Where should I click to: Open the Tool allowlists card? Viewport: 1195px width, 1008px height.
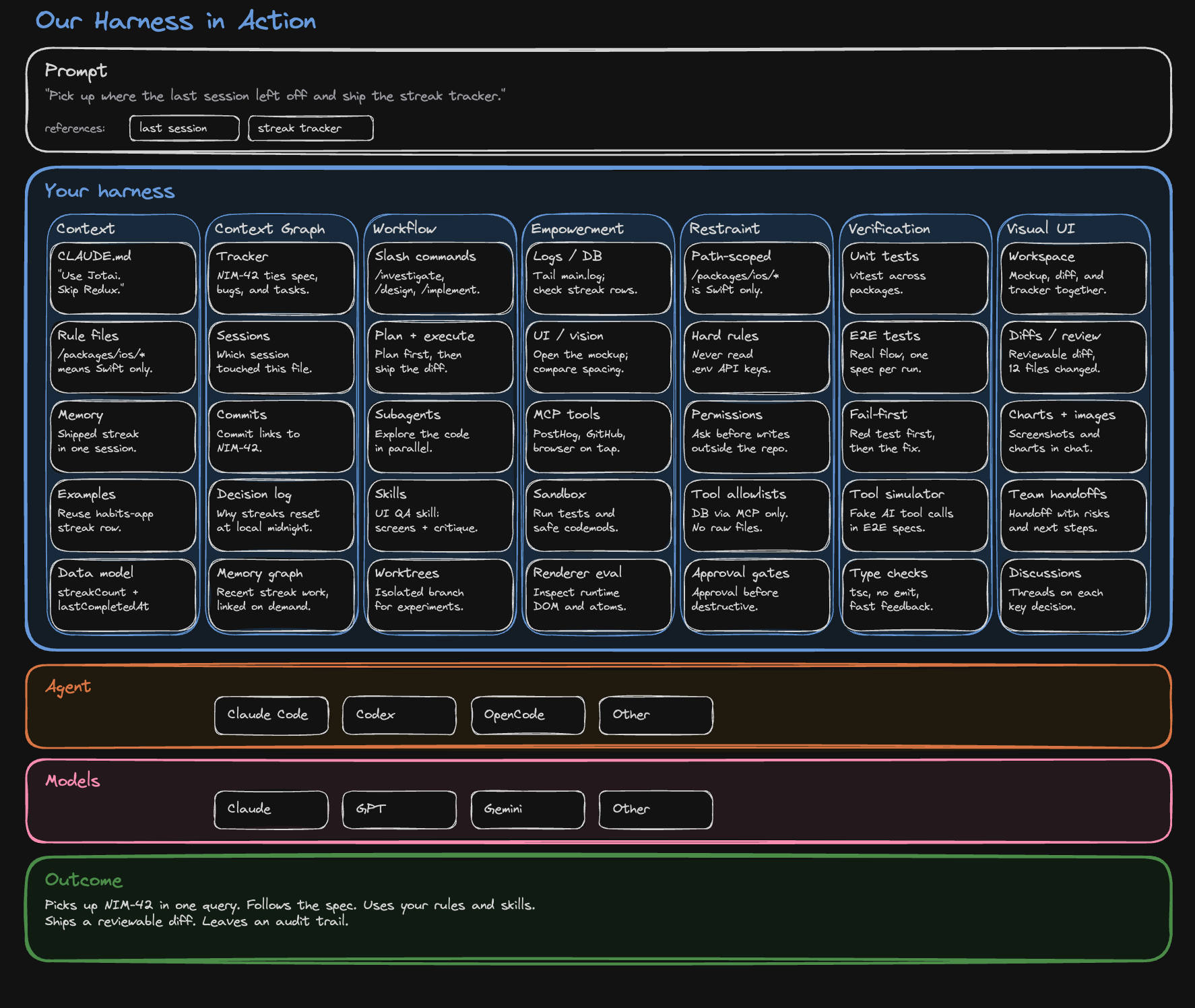(757, 515)
